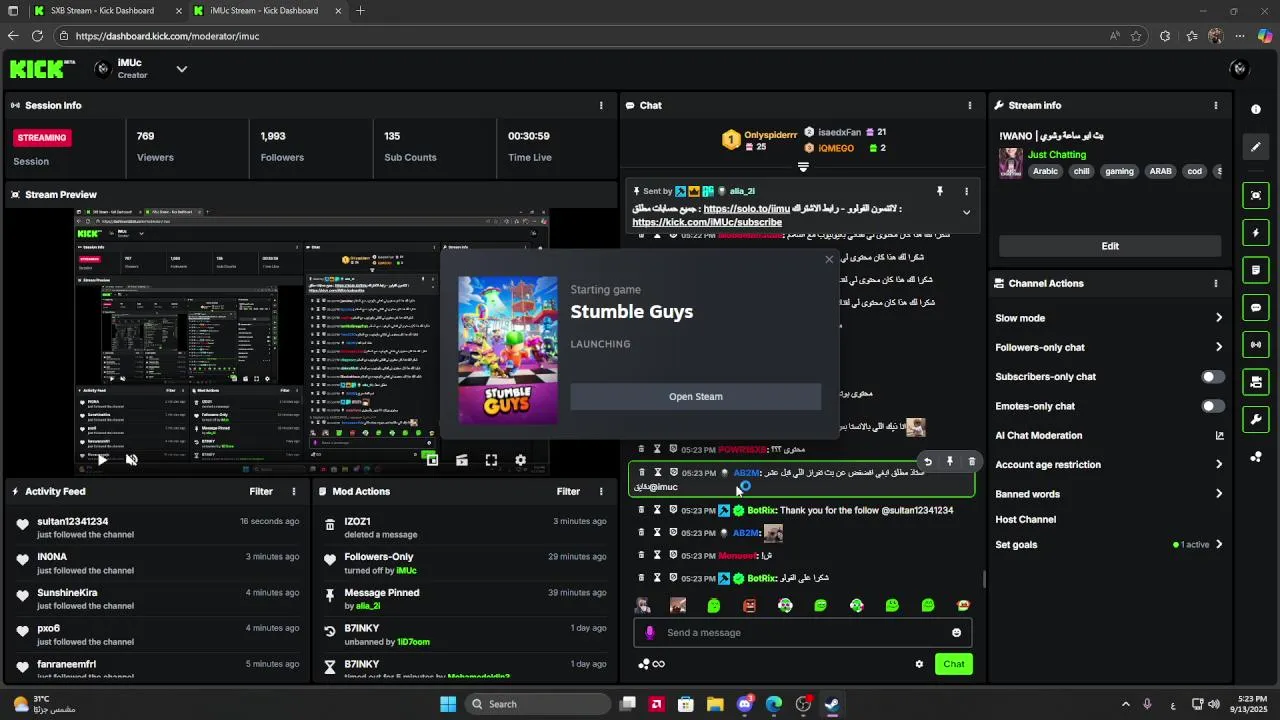Click the Windows Start button
Viewport: 1280px width, 720px height.
coord(448,704)
